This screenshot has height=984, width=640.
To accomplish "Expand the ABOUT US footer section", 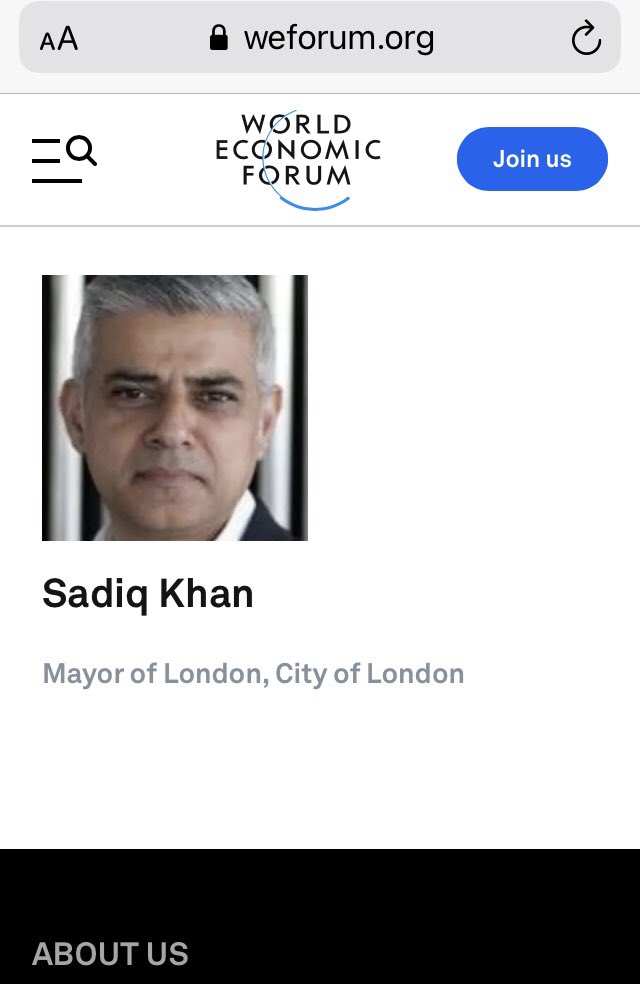I will click(110, 954).
